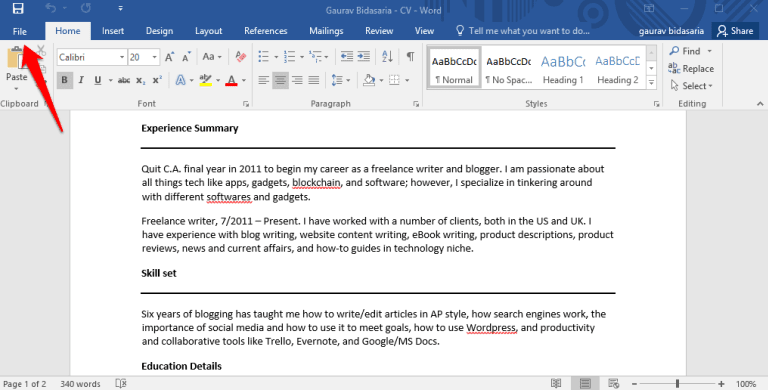The width and height of the screenshot is (768, 390).
Task: Click the Multilevel List icon
Action: tap(316, 57)
